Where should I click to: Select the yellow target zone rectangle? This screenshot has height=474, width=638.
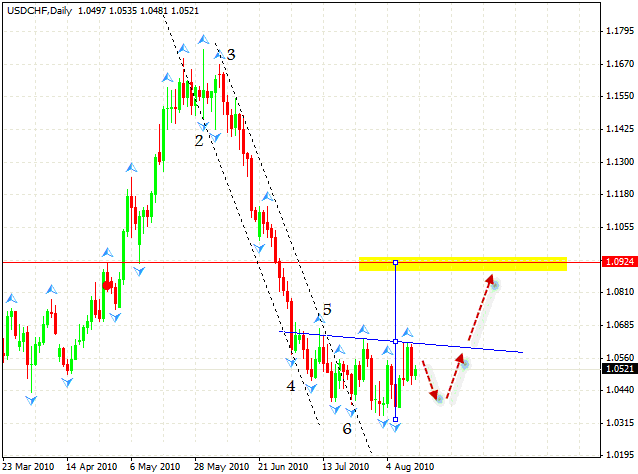[463, 264]
